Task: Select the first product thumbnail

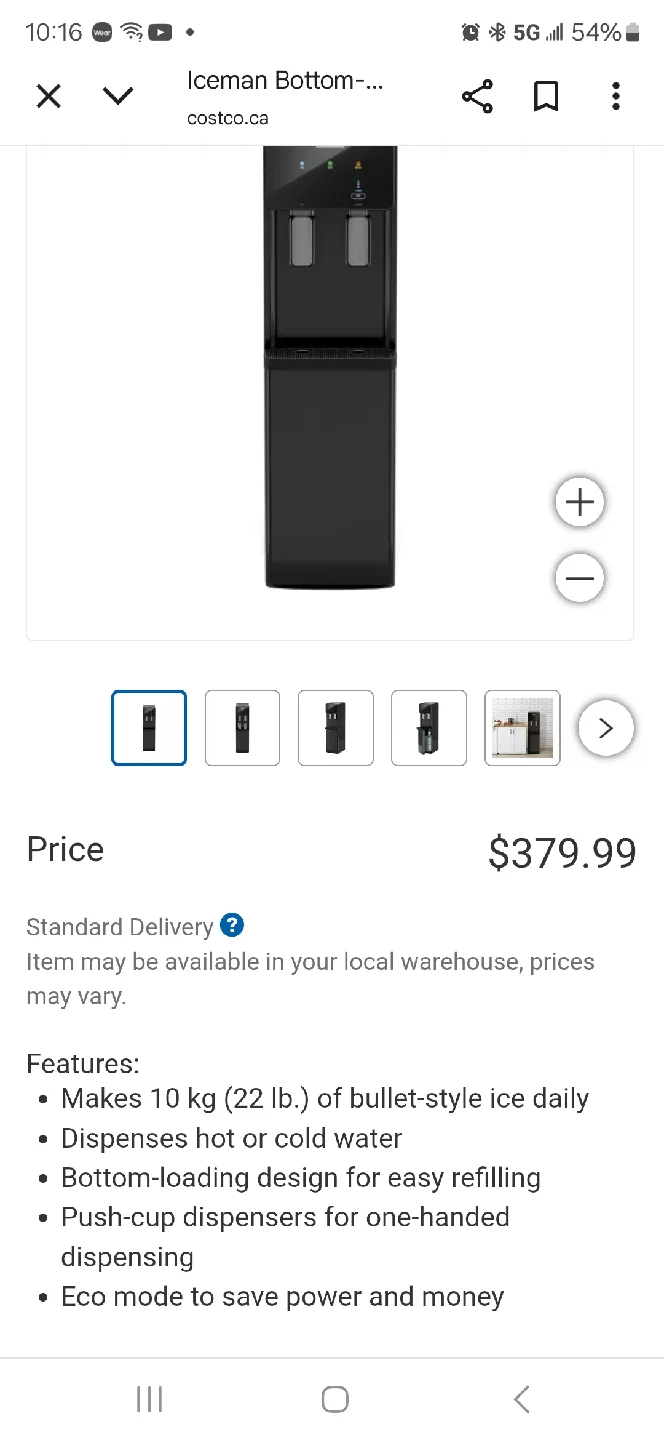Action: pyautogui.click(x=149, y=728)
